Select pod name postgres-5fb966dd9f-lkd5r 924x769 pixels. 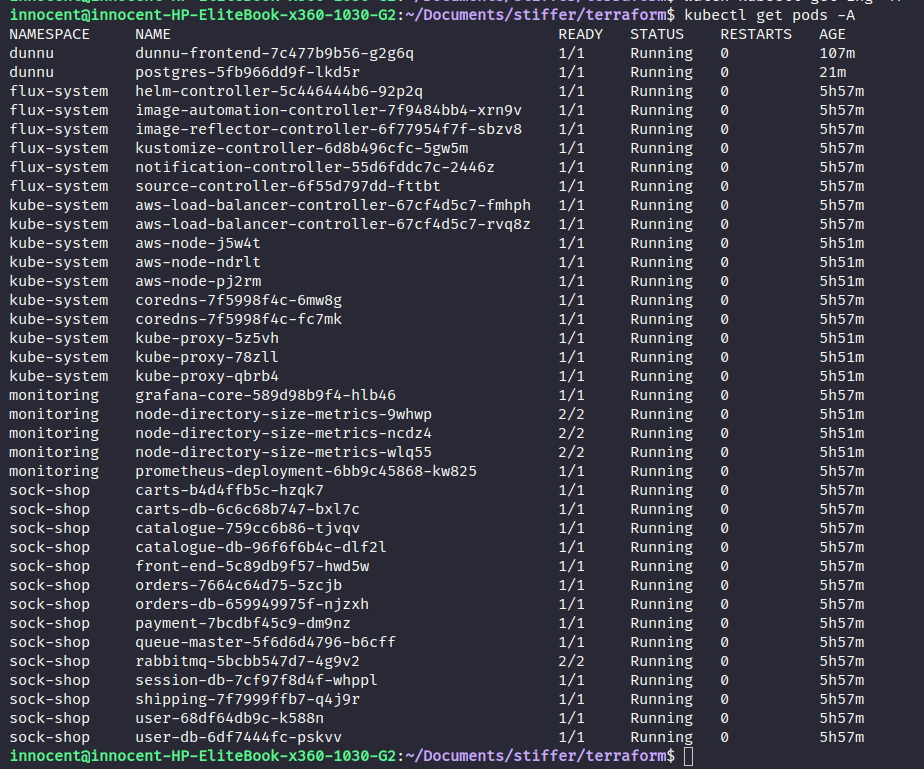[x=248, y=72]
